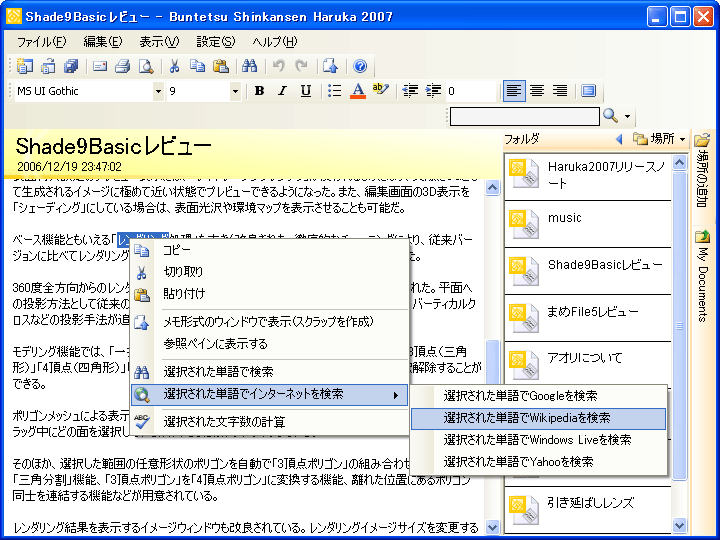
Task: Click the scrap memo window toolbar icon
Action: (330, 66)
